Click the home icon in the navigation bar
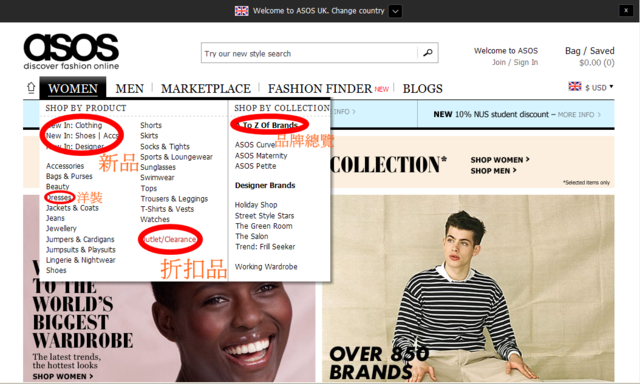 tap(31, 88)
